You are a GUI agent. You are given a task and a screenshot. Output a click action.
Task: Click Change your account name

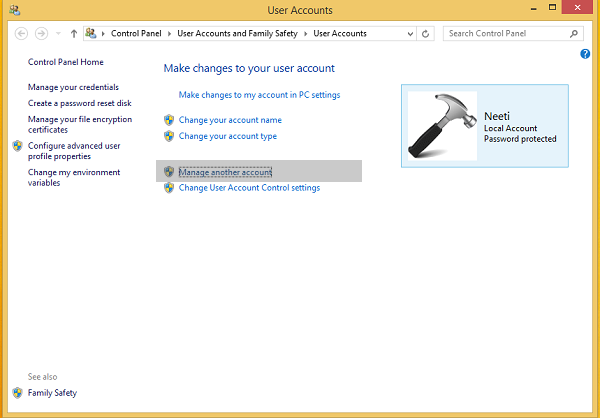230,120
